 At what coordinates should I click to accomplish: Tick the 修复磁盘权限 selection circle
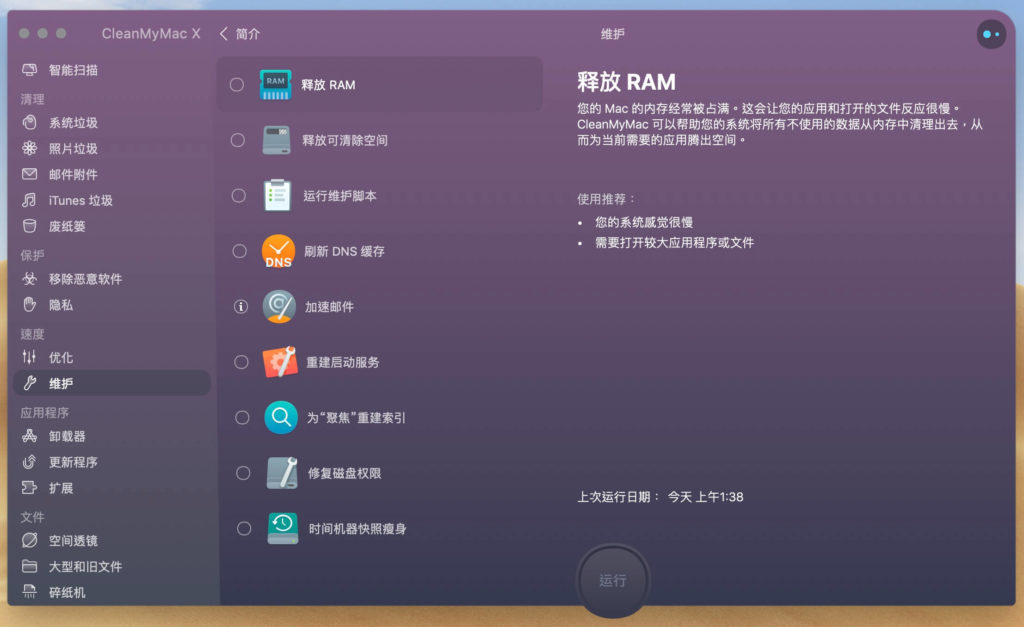point(243,473)
